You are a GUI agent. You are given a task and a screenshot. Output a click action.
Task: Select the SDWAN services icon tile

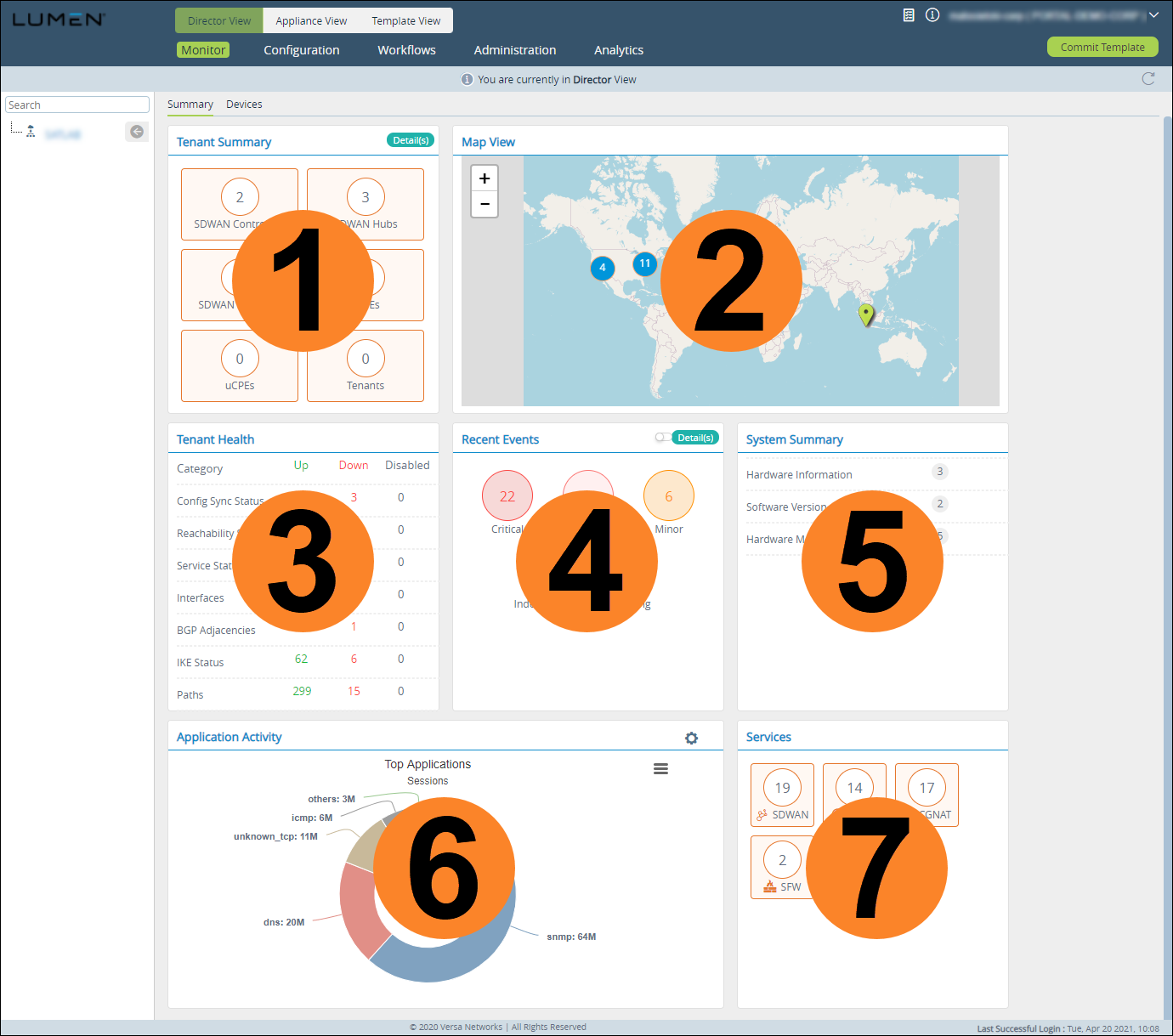click(x=782, y=795)
